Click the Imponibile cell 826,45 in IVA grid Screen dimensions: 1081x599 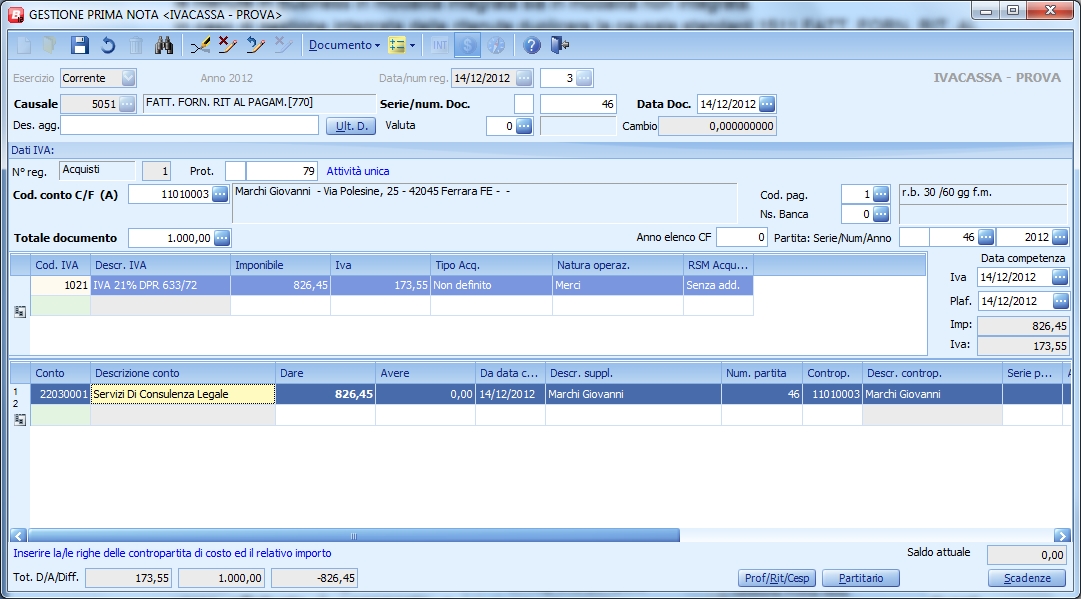click(281, 285)
